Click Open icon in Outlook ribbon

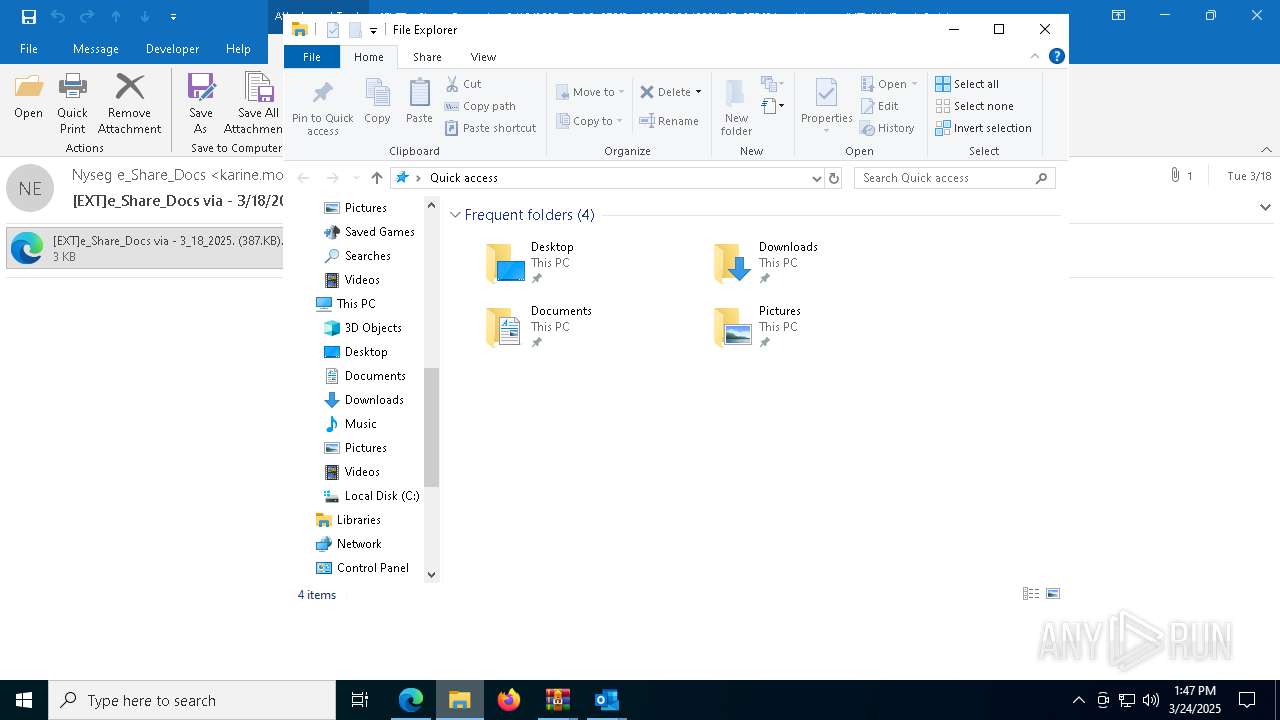[x=28, y=97]
